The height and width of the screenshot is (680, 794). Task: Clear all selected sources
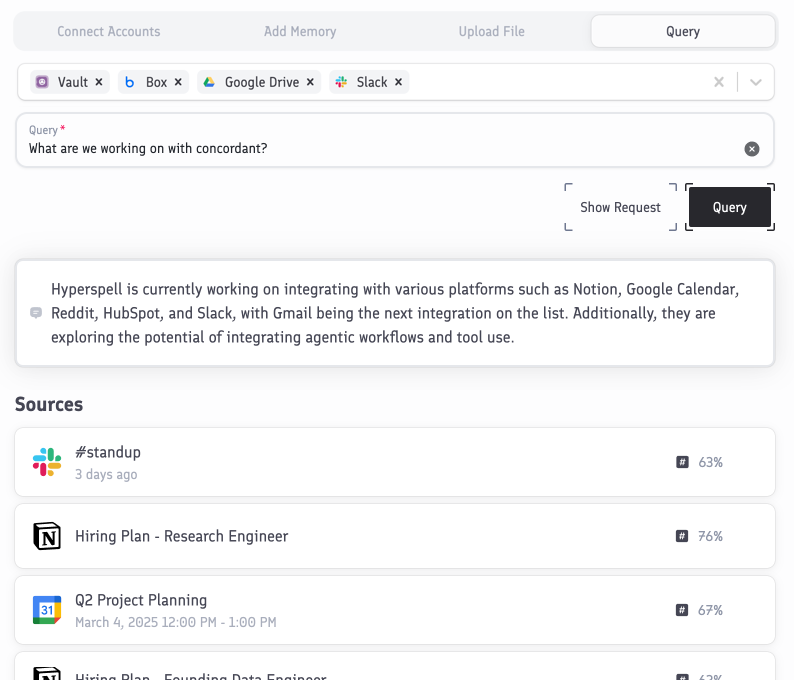pyautogui.click(x=719, y=82)
